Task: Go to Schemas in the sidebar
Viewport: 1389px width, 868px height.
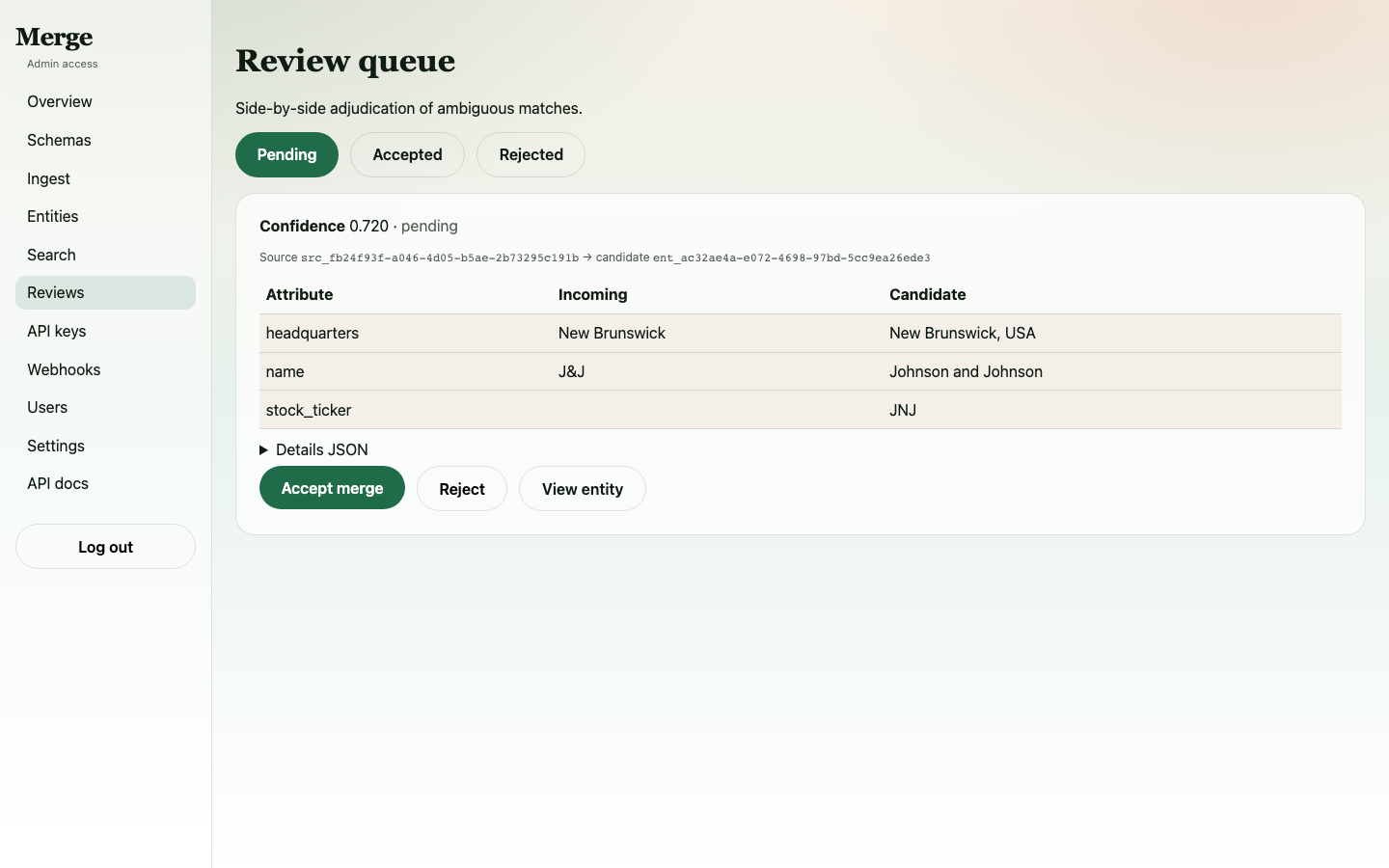Action: click(105, 140)
